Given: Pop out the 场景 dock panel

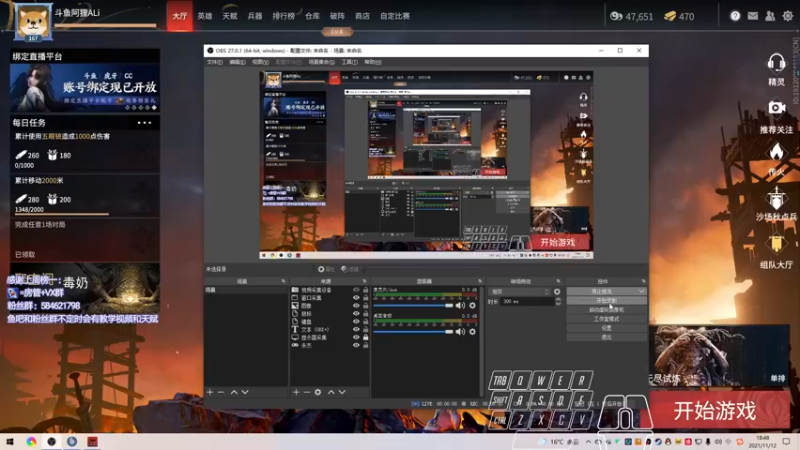Looking at the screenshot, I should (x=283, y=281).
